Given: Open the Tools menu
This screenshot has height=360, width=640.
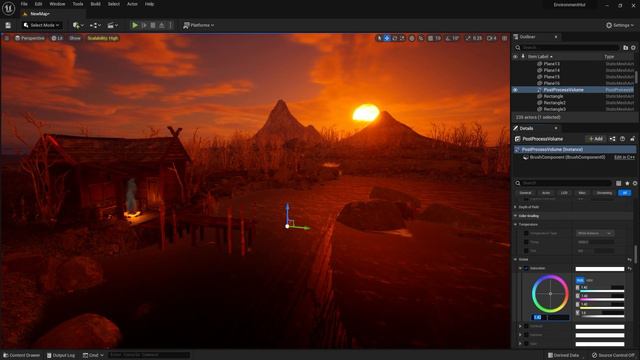Looking at the screenshot, I should (x=78, y=4).
